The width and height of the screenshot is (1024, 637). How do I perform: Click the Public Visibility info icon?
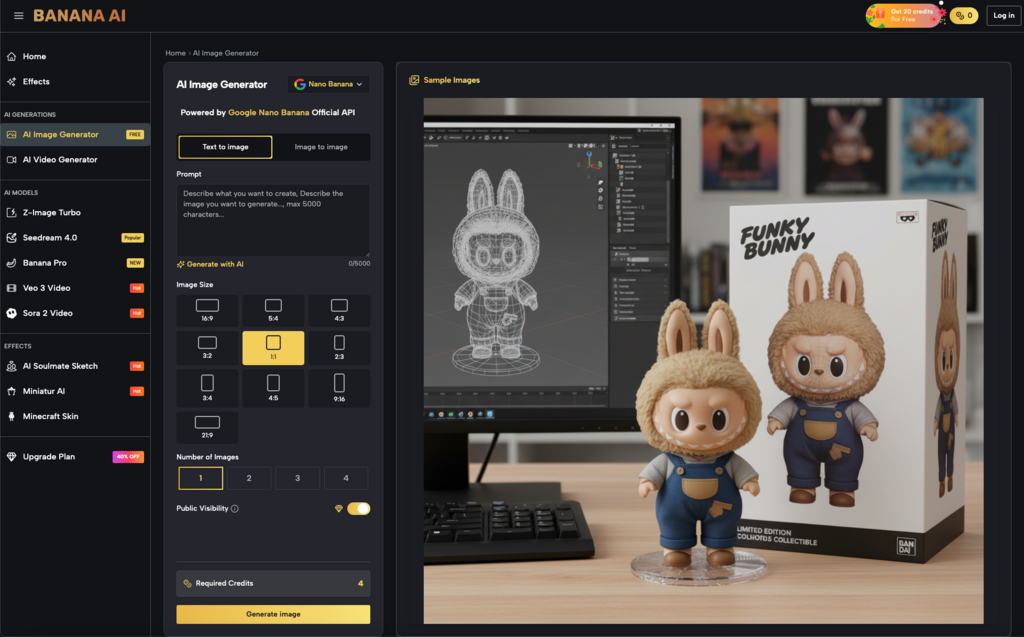[235, 509]
